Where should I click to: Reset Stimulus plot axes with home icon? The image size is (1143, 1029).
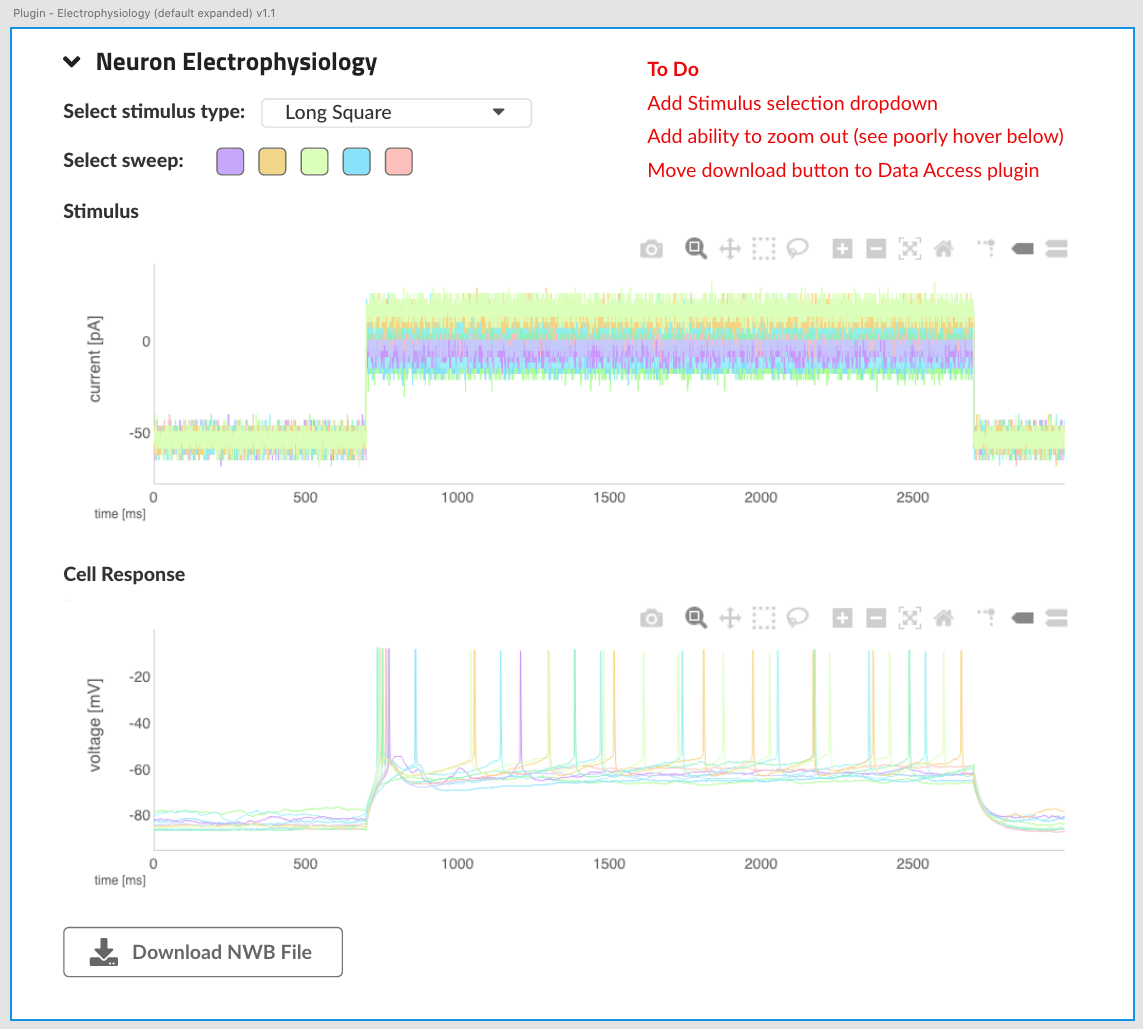(944, 249)
